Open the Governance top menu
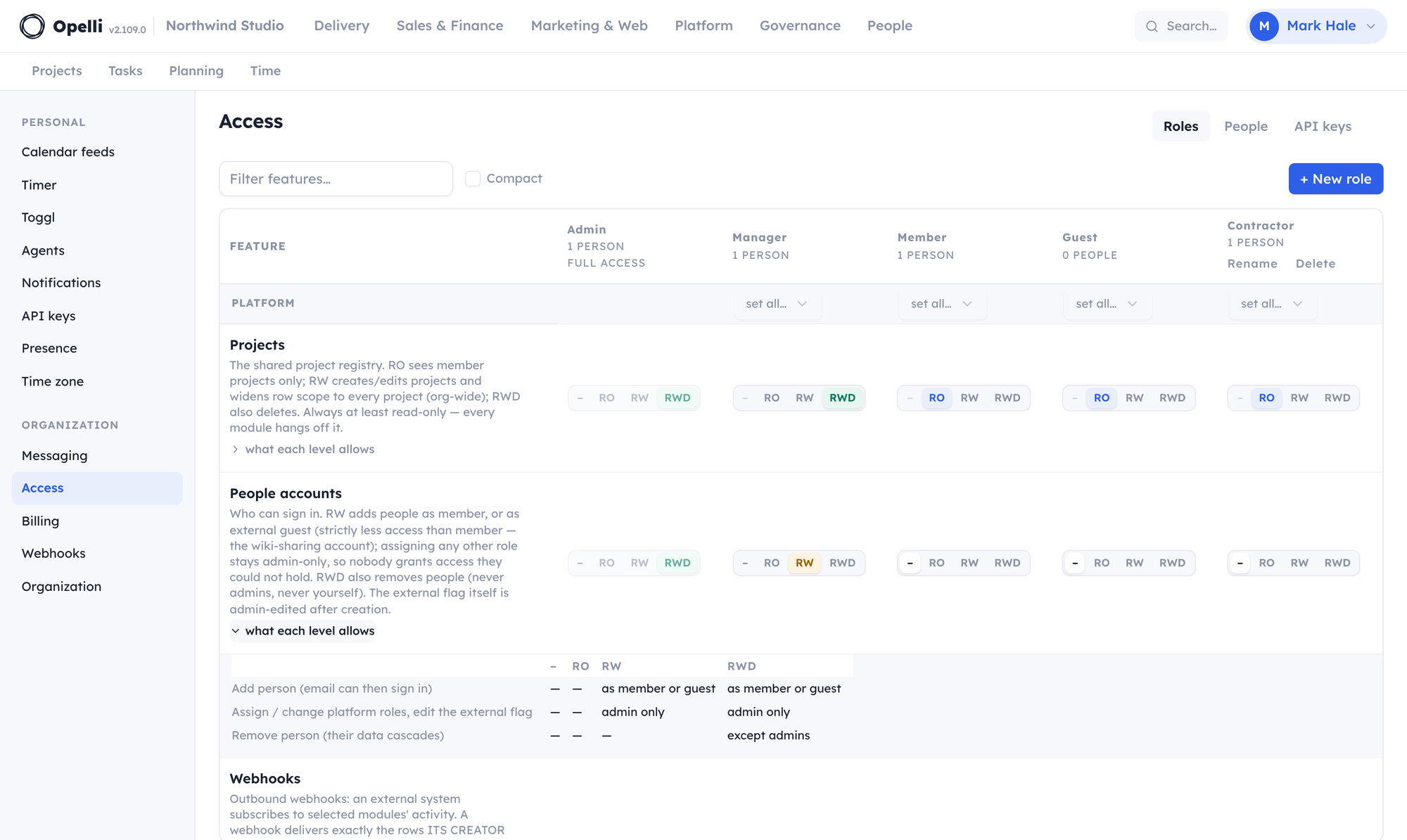 coord(800,26)
